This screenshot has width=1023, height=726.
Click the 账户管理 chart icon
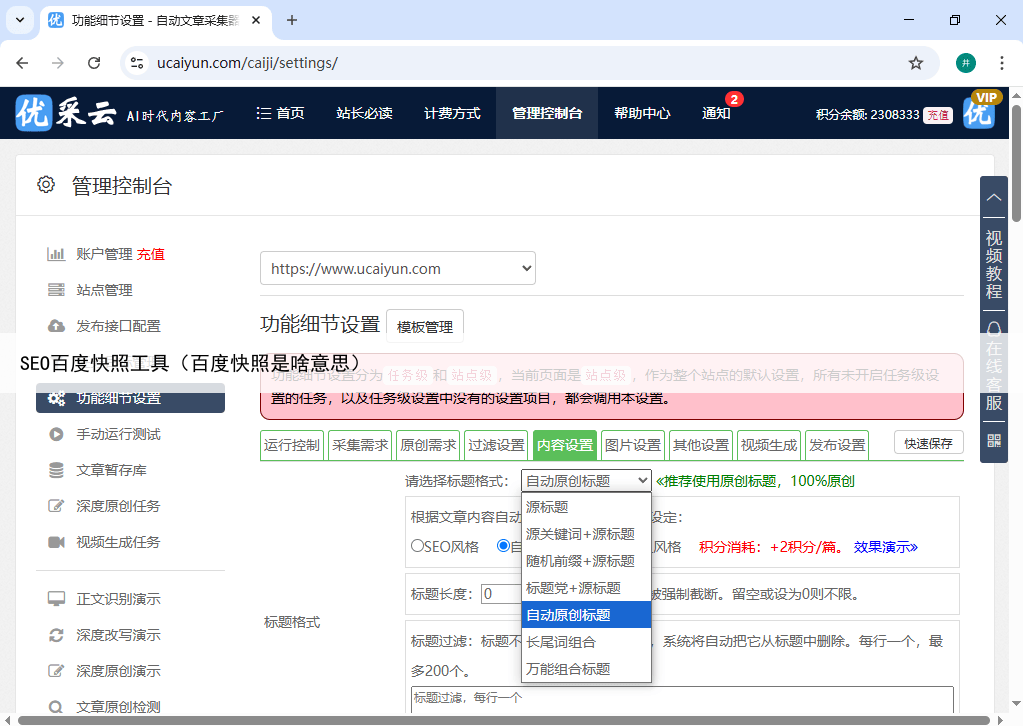coord(56,254)
